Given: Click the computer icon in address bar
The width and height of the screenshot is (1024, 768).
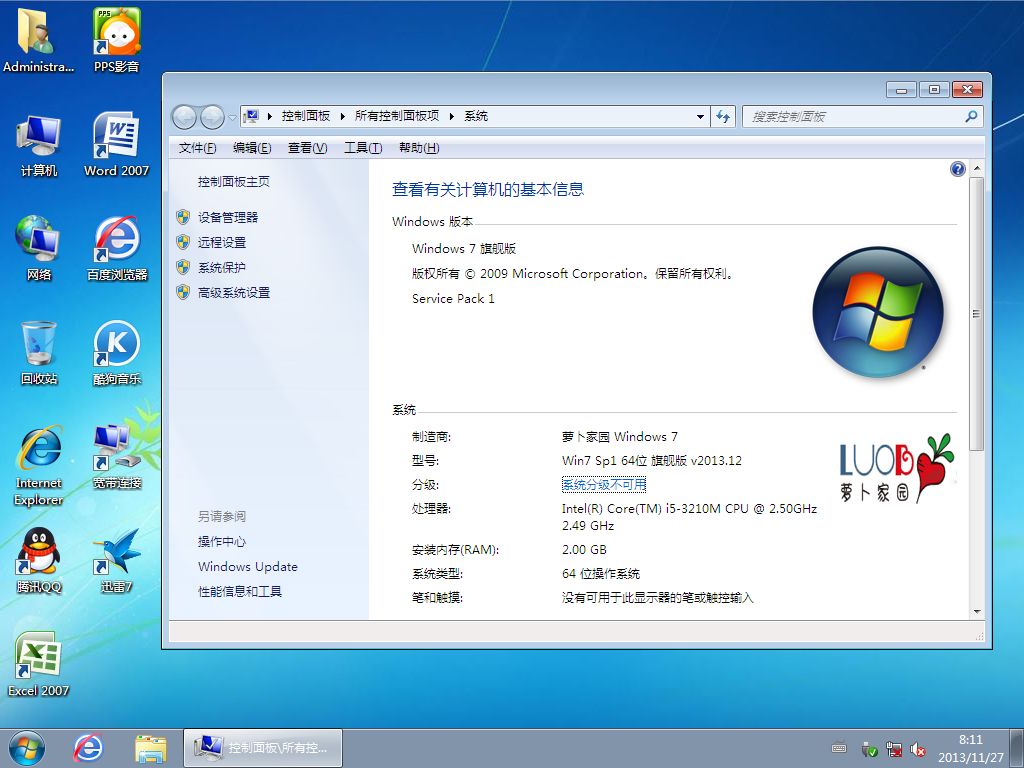Looking at the screenshot, I should click(x=251, y=116).
